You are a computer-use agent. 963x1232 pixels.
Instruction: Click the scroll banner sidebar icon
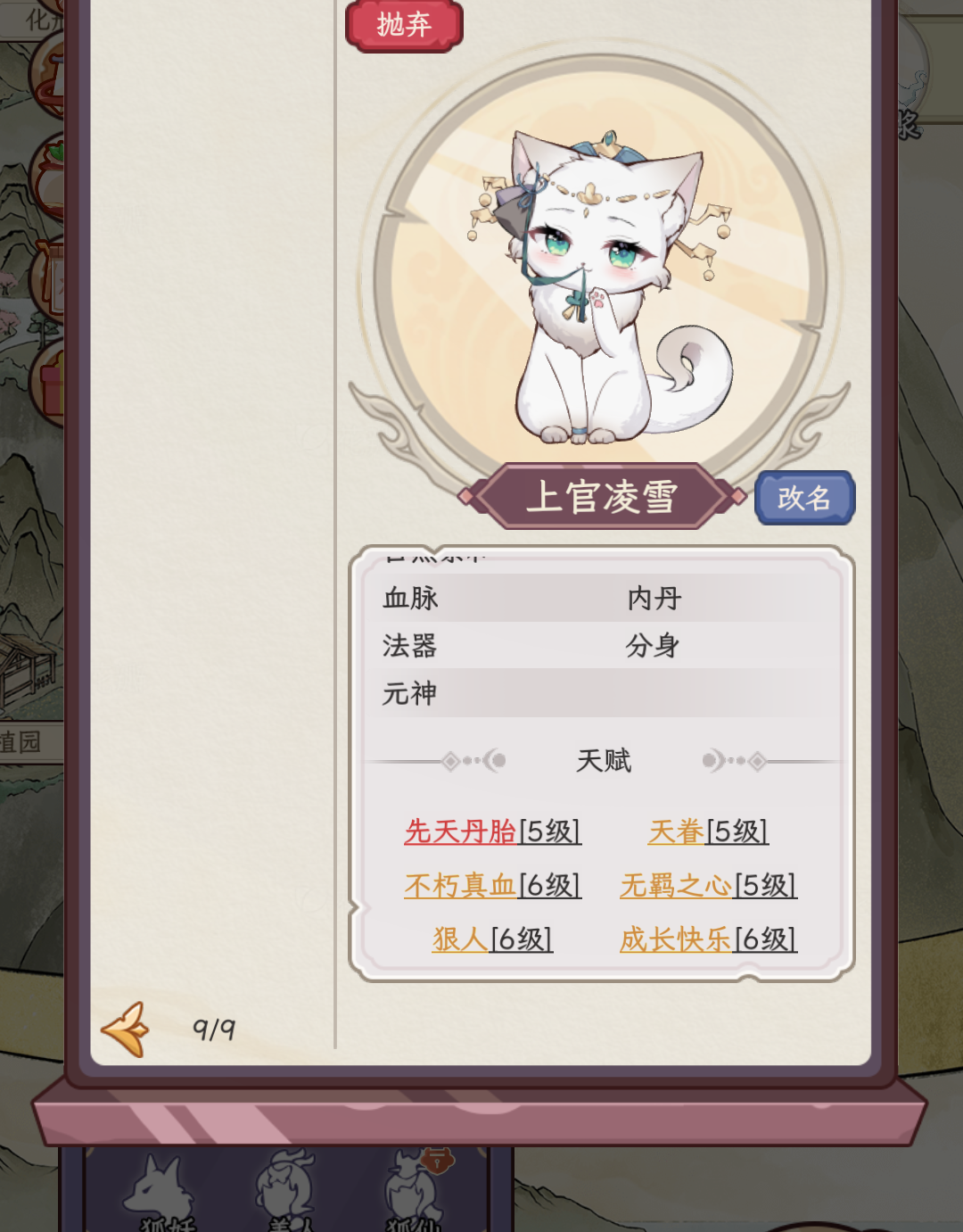coord(49,279)
